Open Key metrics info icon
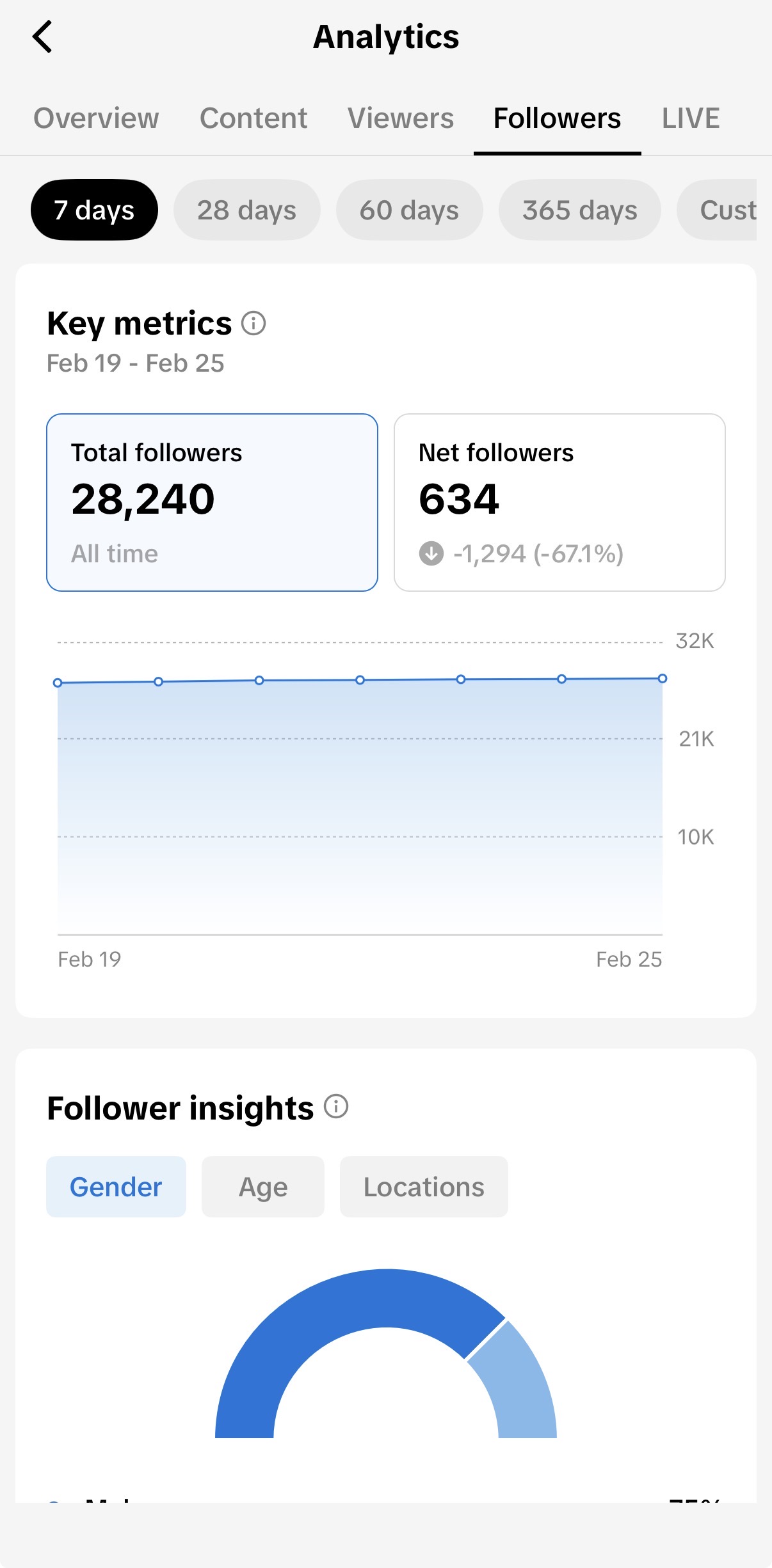The height and width of the screenshot is (1568, 772). (x=253, y=324)
